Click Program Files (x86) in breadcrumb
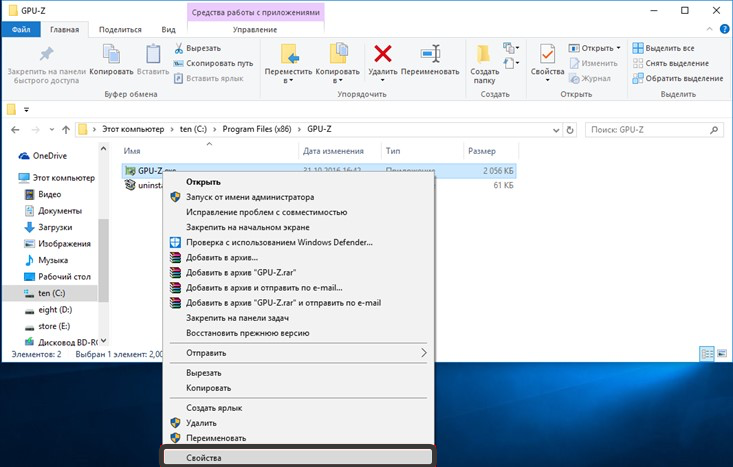The image size is (733, 467). coord(257,129)
